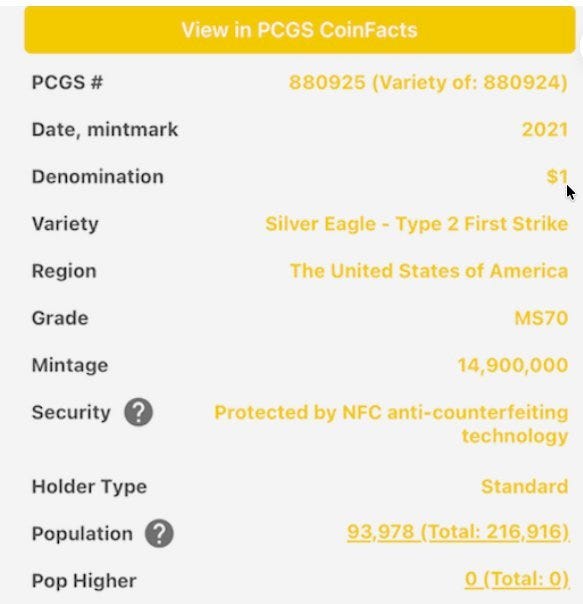Select the MS70 grade value
This screenshot has height=604, width=583.
pos(541,318)
